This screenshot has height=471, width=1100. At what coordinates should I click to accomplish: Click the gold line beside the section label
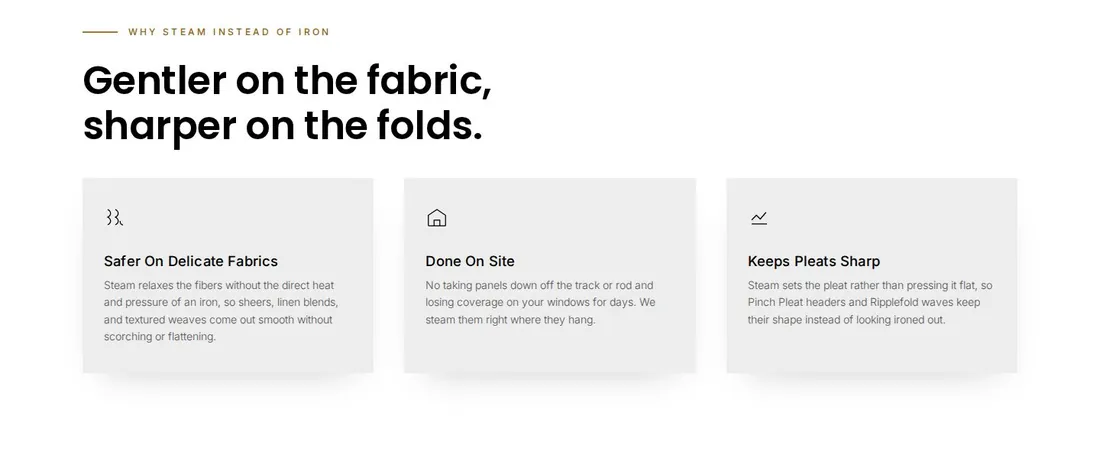click(100, 32)
